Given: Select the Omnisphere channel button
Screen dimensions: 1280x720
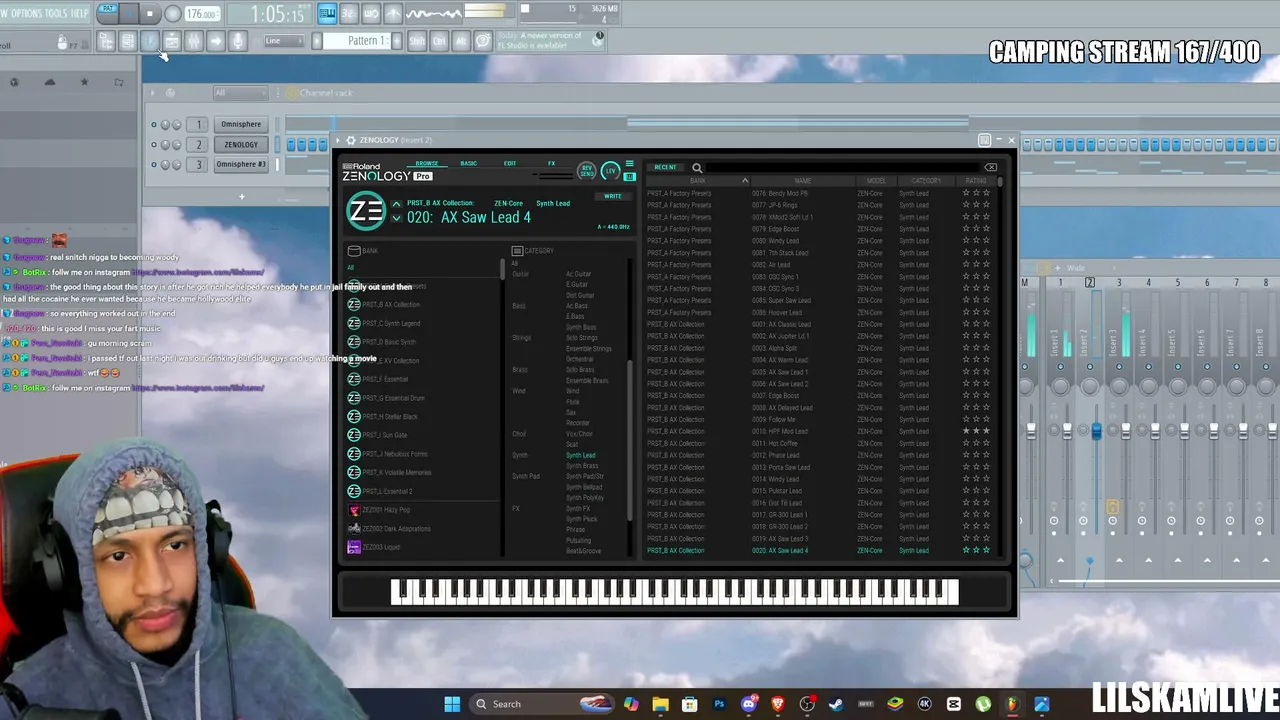Looking at the screenshot, I should [241, 125].
